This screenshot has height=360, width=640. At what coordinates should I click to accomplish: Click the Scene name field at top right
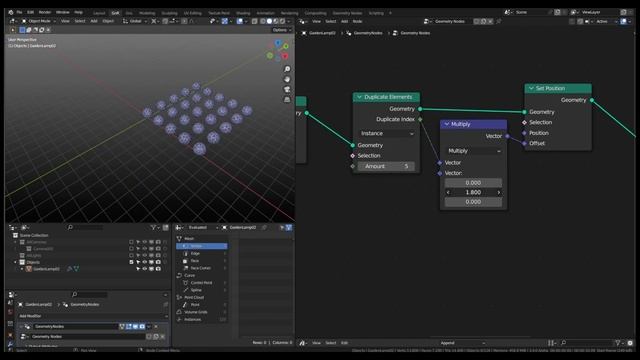pyautogui.click(x=533, y=12)
